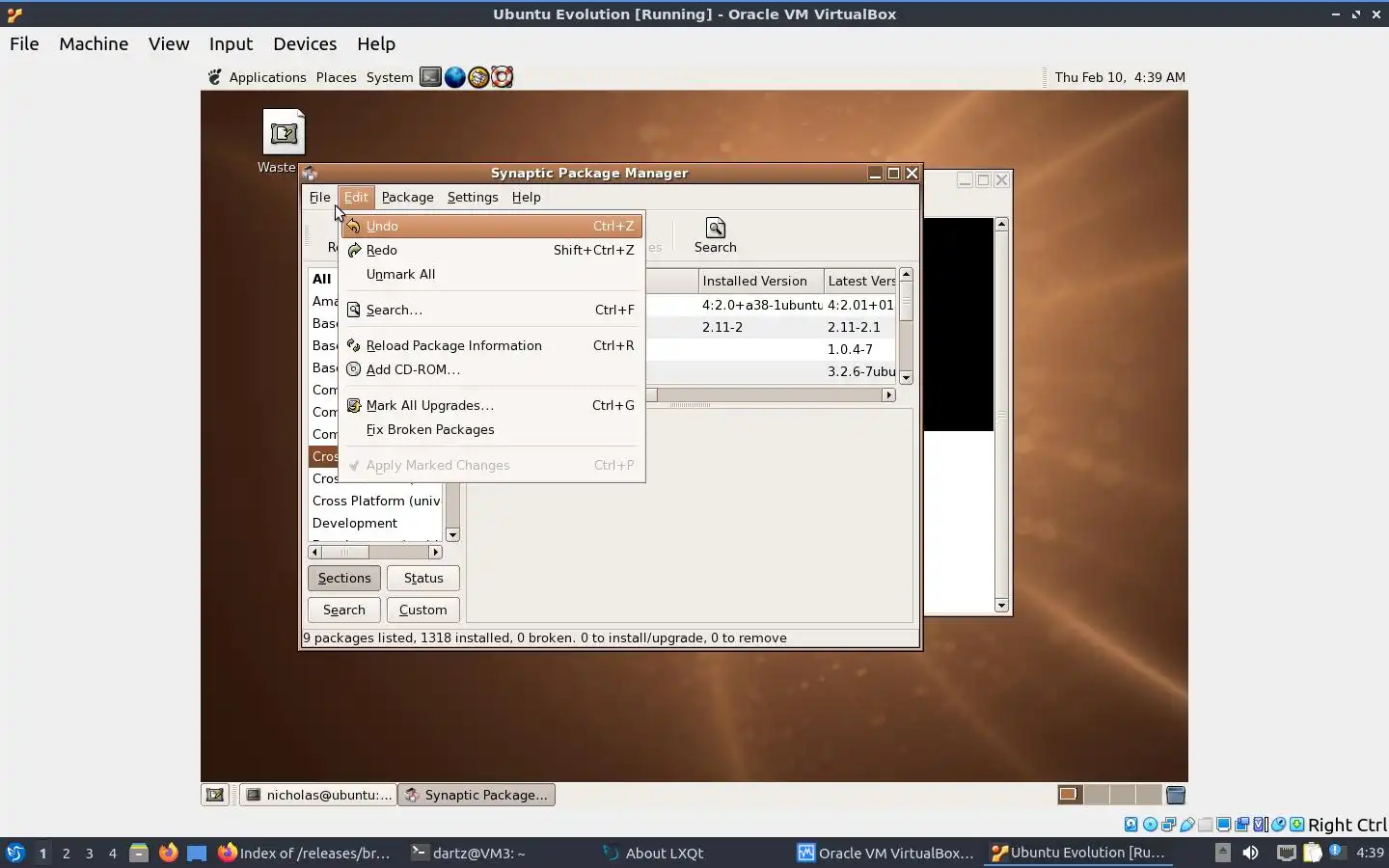Click the Installed Version column header
Viewport: 1389px width, 868px height.
(x=760, y=281)
